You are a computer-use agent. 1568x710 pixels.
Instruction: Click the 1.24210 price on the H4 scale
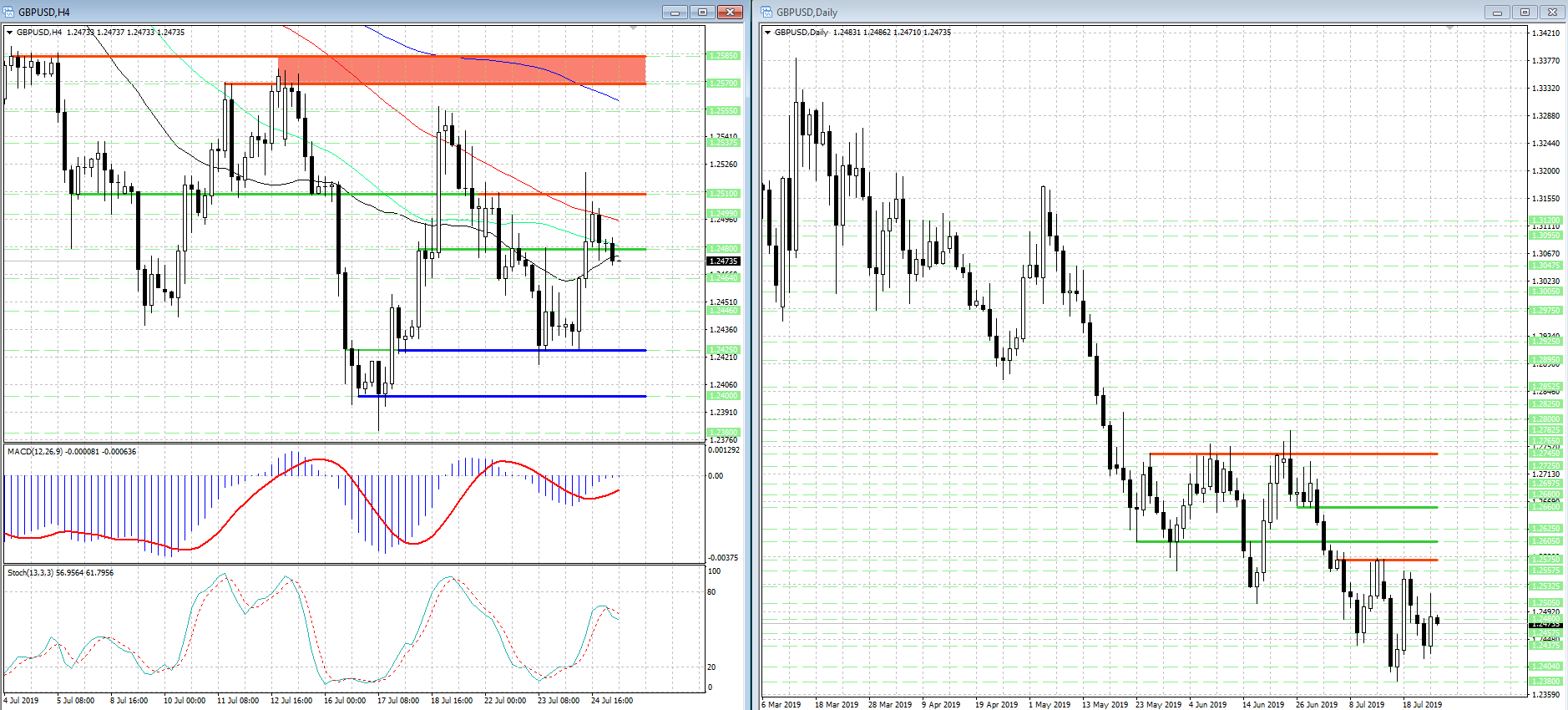pos(723,358)
